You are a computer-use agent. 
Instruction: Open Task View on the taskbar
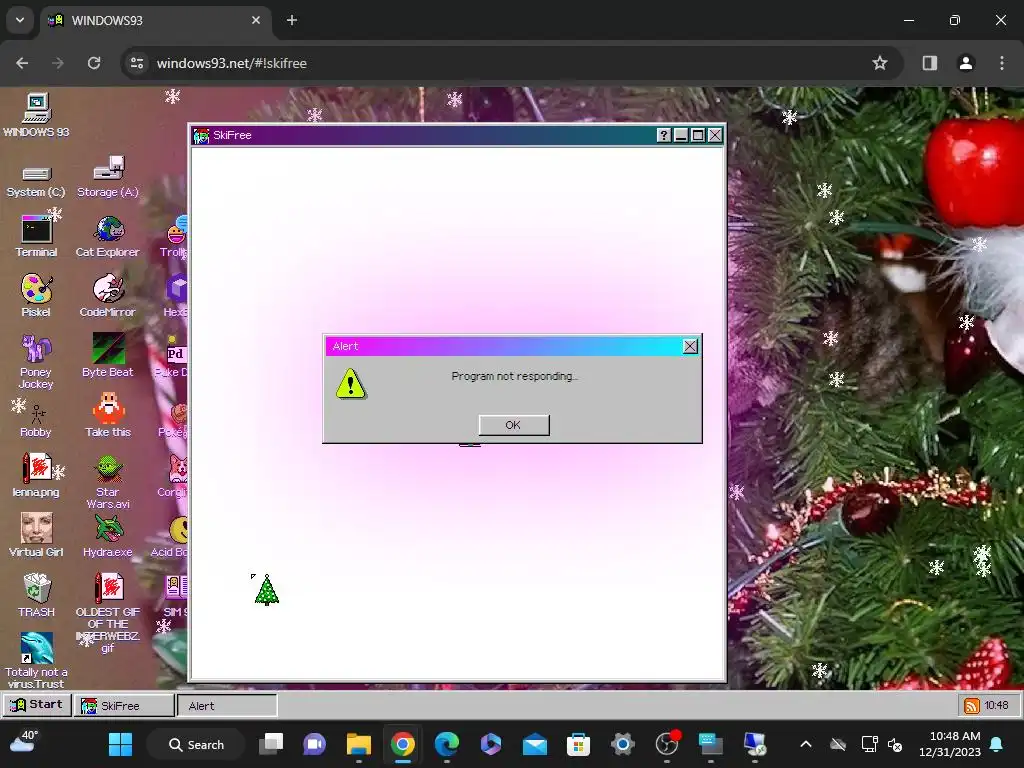coord(271,744)
